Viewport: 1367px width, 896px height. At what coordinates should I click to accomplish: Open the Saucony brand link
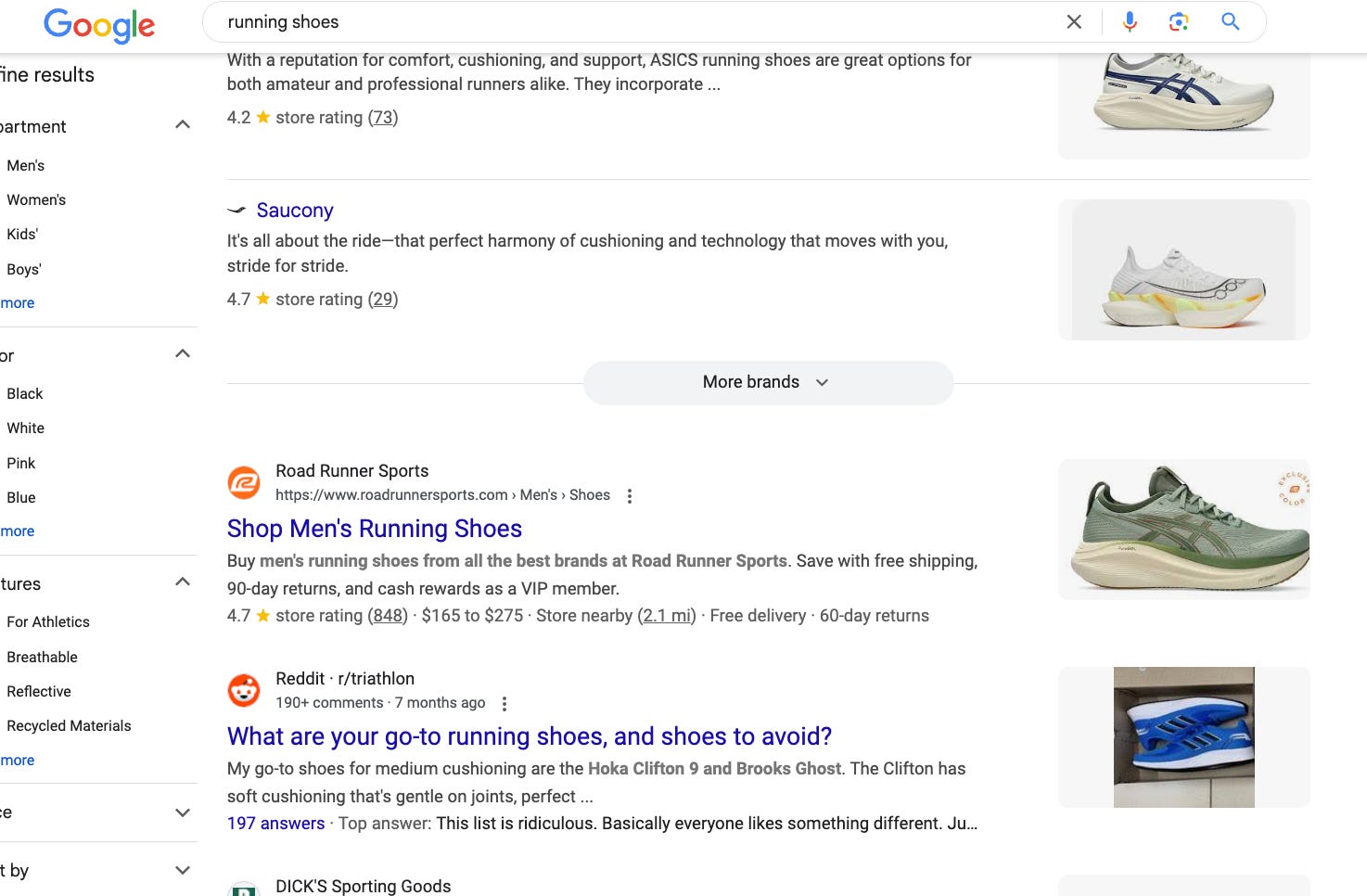click(295, 211)
